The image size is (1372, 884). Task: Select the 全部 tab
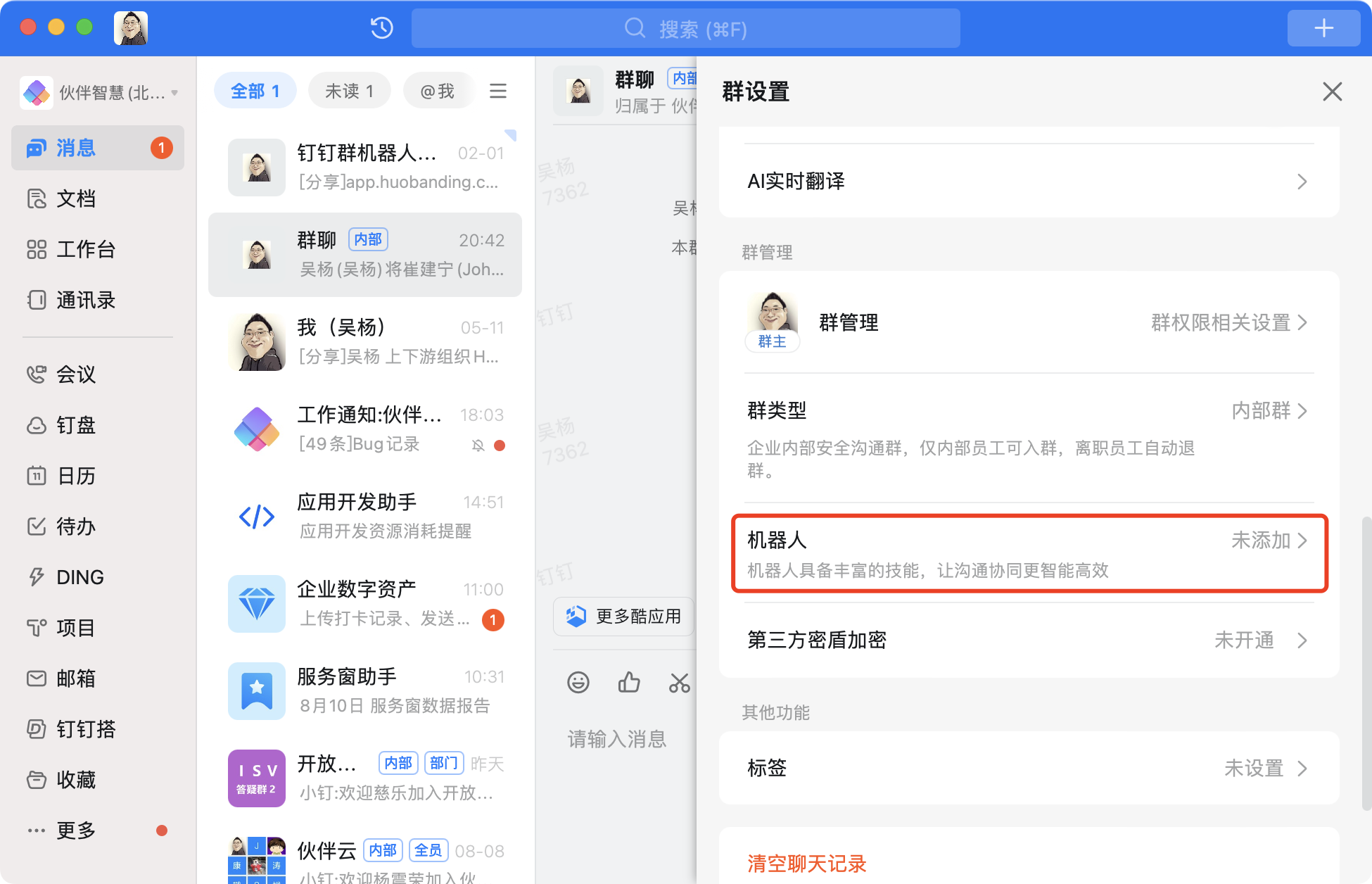[255, 91]
